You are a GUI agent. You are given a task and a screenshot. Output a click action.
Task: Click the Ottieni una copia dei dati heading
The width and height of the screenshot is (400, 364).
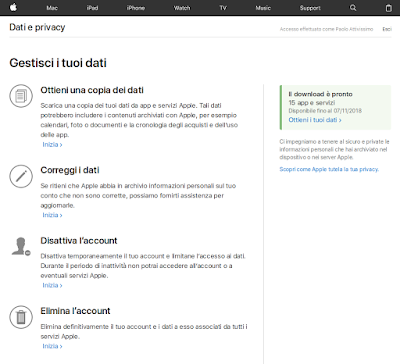click(92, 90)
